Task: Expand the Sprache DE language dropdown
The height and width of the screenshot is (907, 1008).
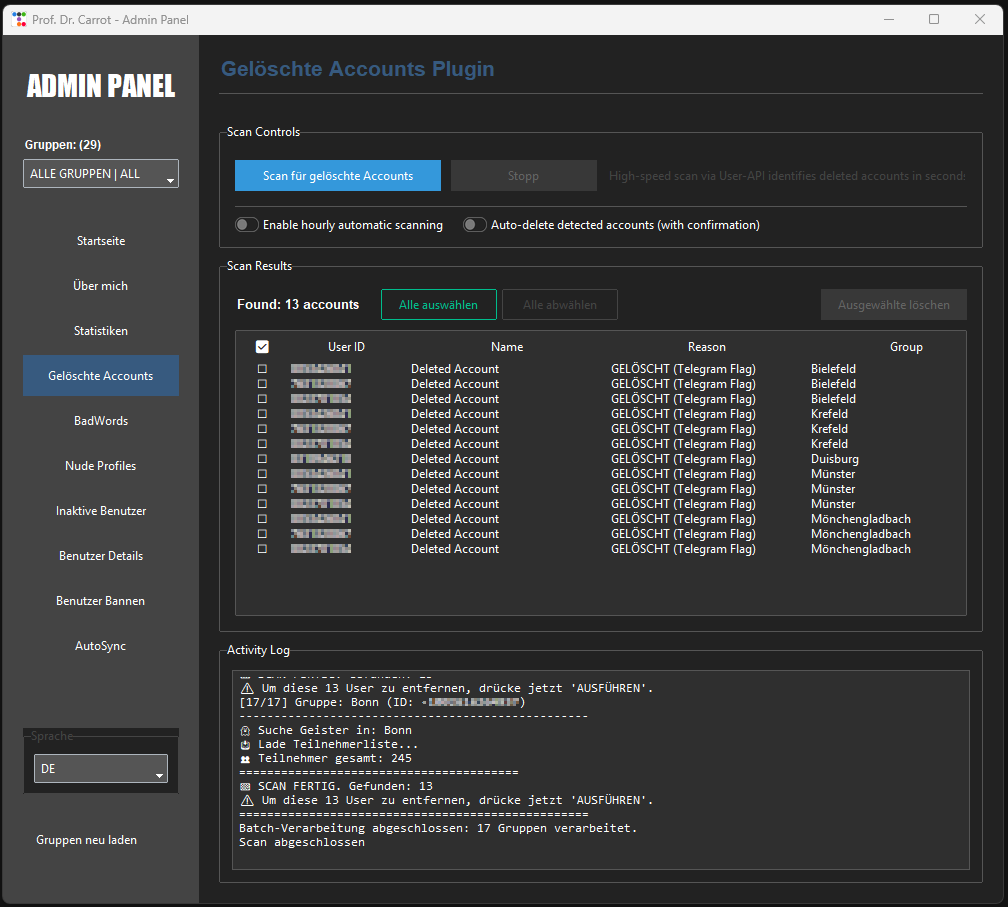Action: pyautogui.click(x=101, y=769)
